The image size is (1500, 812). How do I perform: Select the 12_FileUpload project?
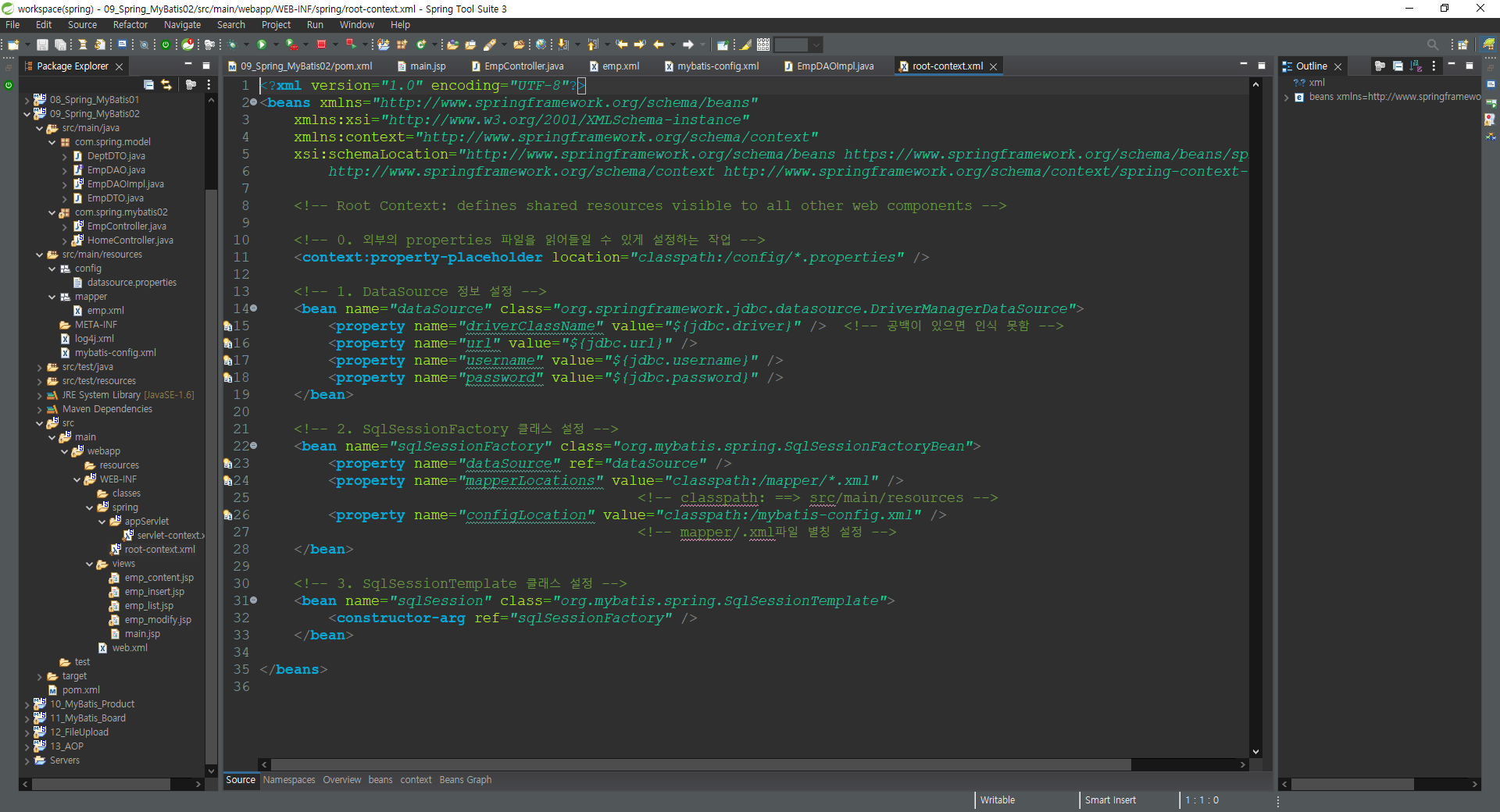79,732
